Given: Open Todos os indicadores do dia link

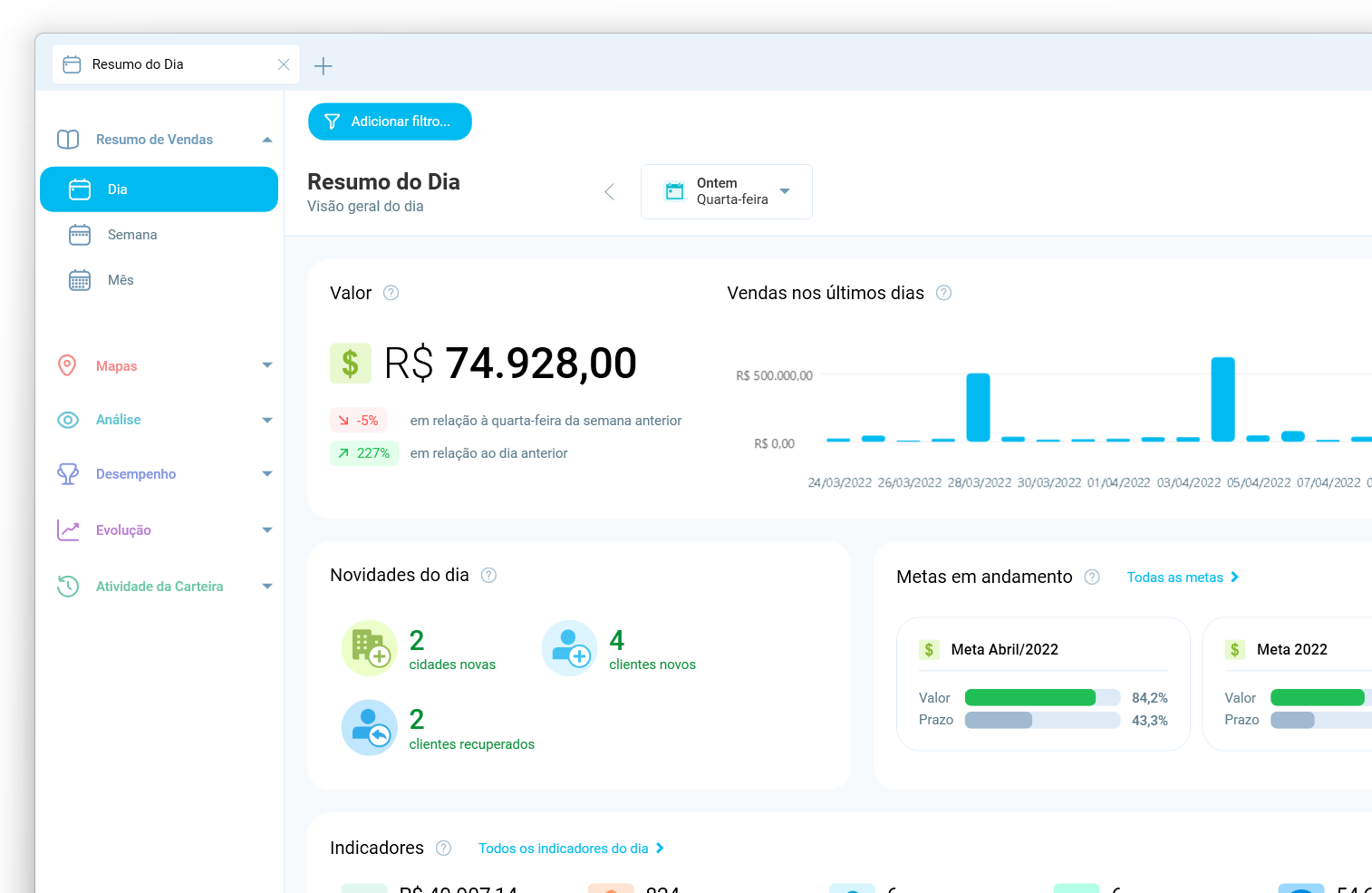Looking at the screenshot, I should click(571, 849).
